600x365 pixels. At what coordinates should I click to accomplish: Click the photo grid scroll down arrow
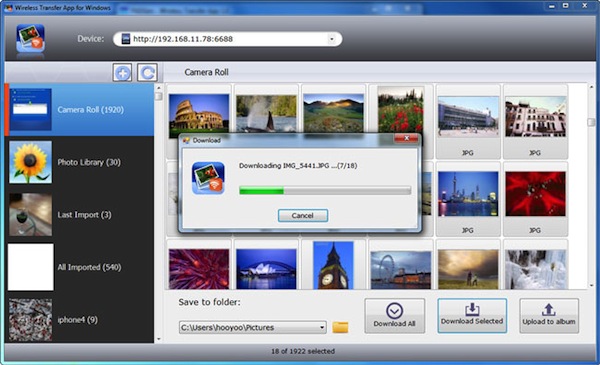(x=591, y=286)
